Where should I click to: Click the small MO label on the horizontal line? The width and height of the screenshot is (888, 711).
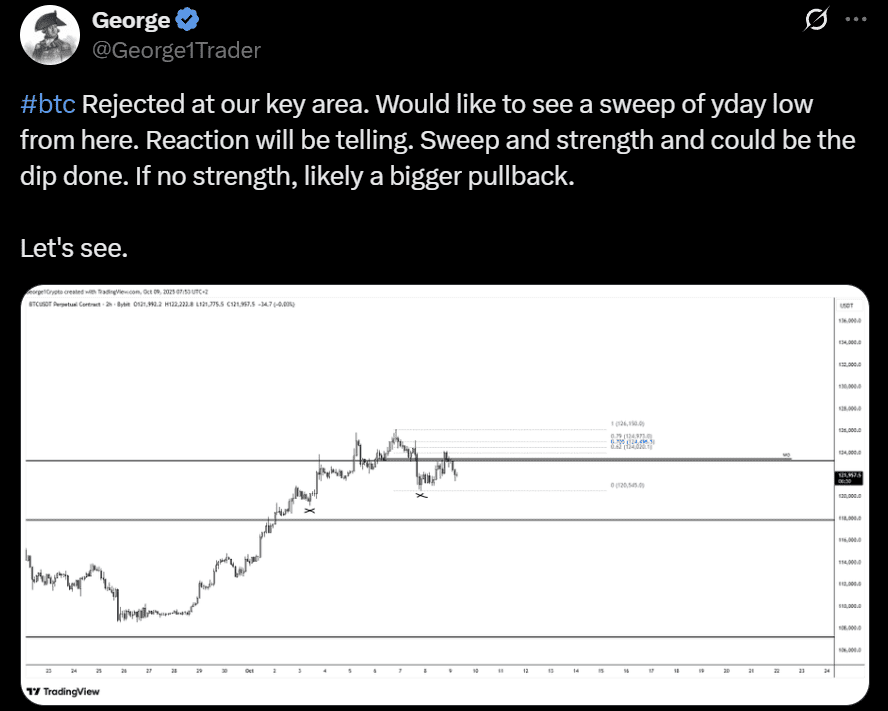click(x=786, y=456)
